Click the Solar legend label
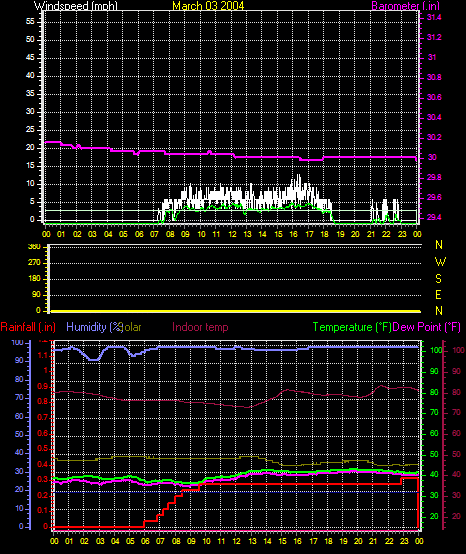This screenshot has width=466, height=554. pos(131,327)
